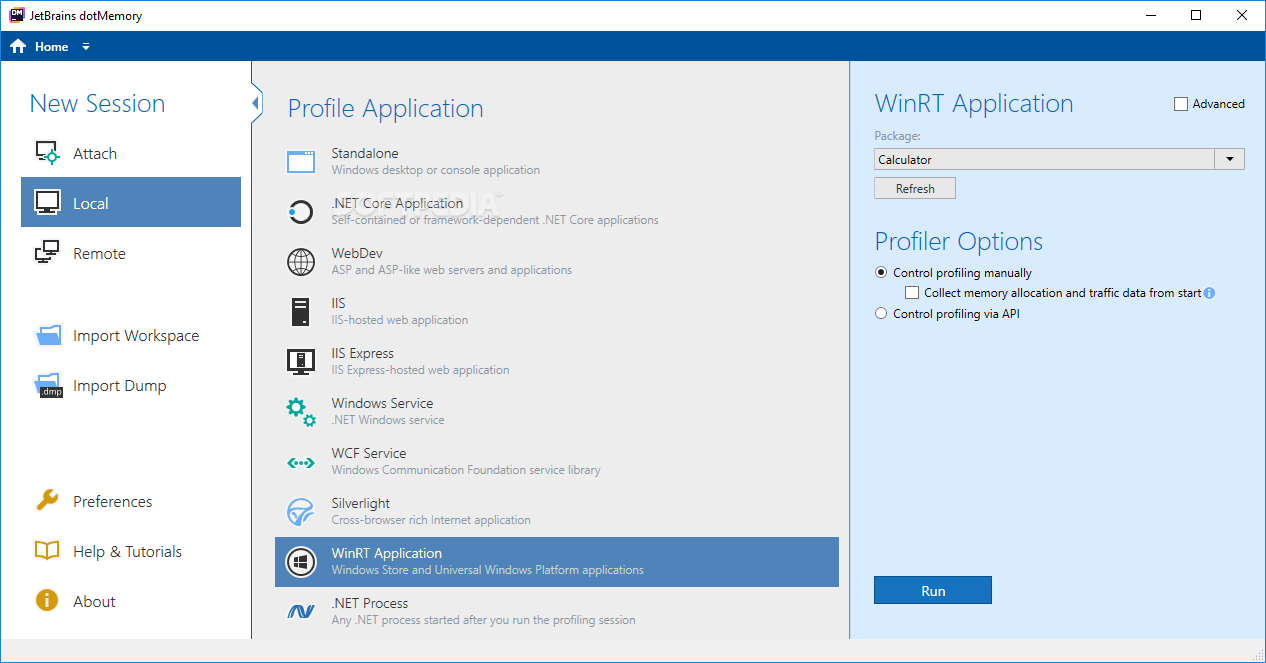Enable the Advanced checkbox

click(1180, 104)
